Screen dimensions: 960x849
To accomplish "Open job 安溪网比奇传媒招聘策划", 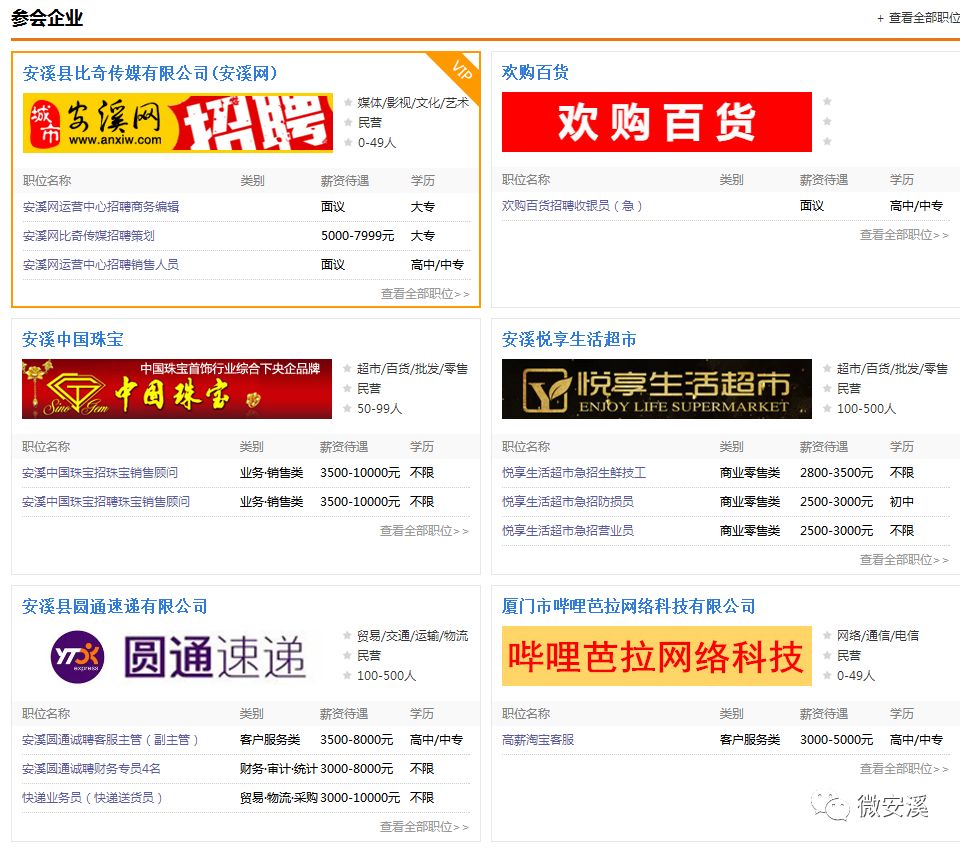I will (x=89, y=236).
